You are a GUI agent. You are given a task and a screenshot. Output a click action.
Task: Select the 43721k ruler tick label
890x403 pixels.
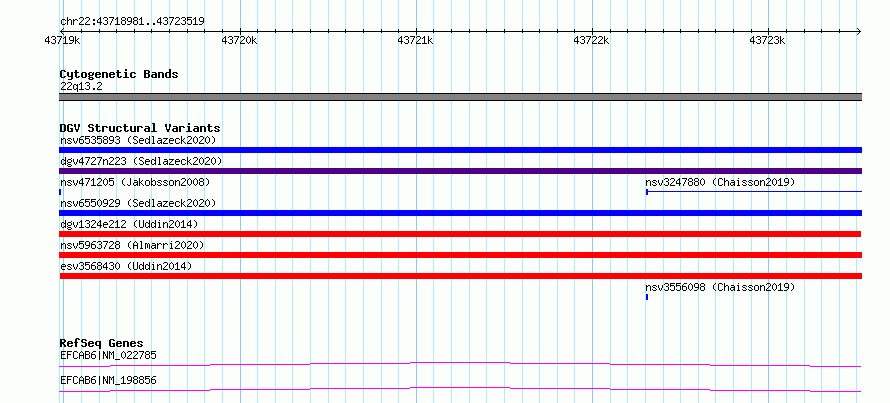415,41
